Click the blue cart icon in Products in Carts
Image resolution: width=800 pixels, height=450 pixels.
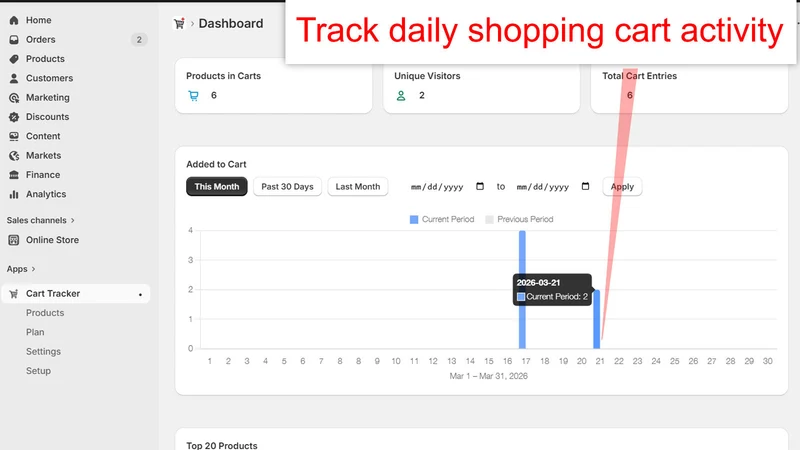point(193,95)
